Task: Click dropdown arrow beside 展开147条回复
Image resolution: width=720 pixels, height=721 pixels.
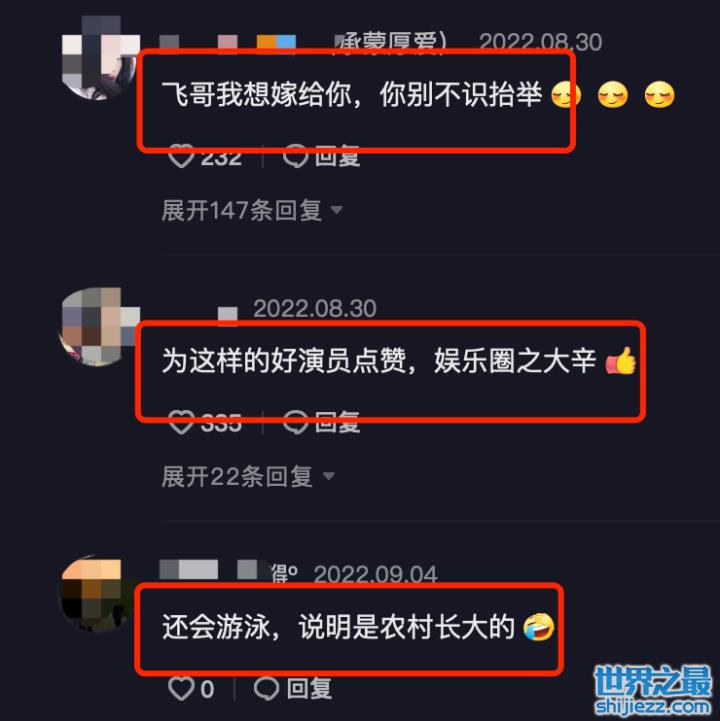Action: [x=337, y=210]
